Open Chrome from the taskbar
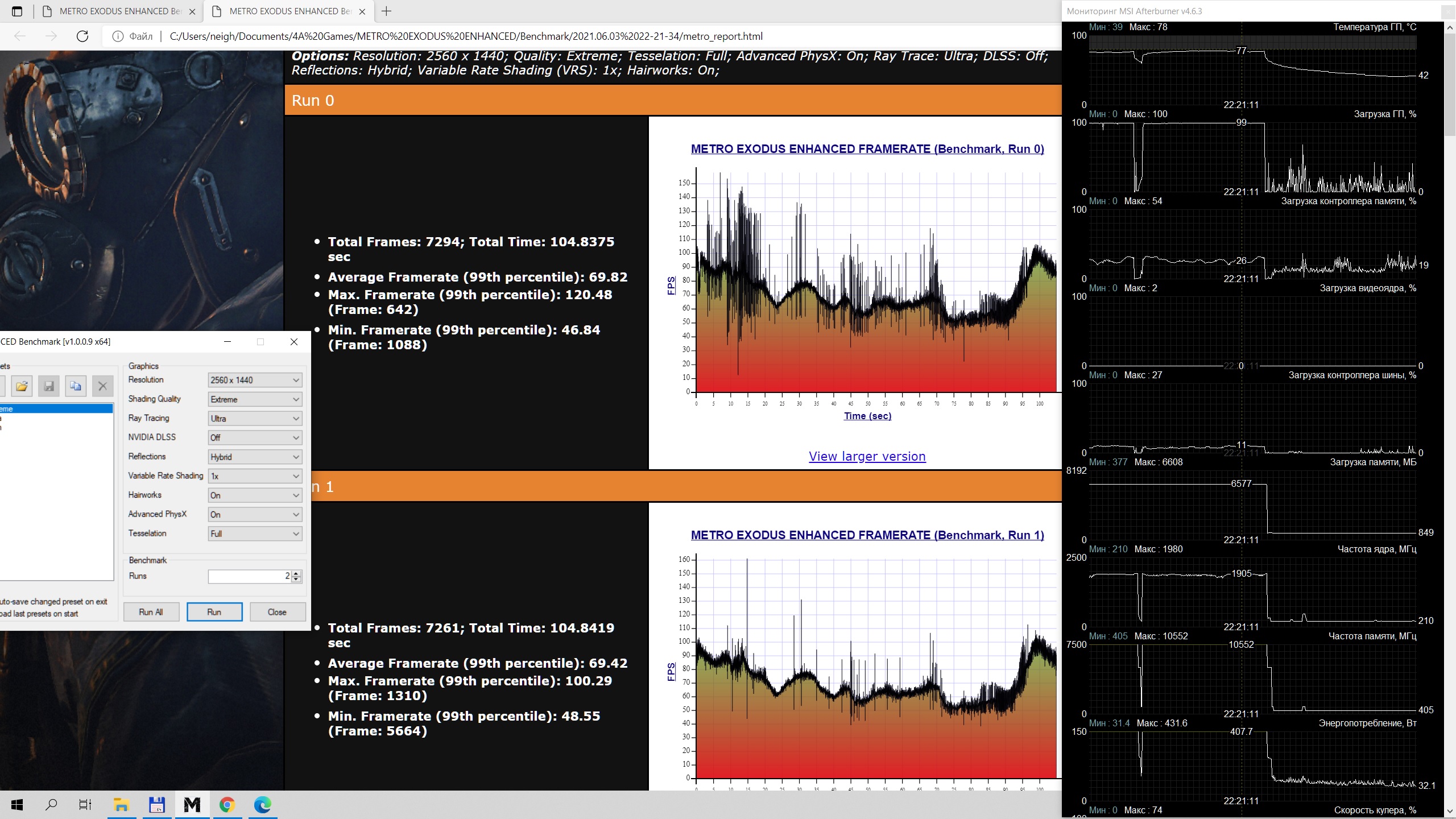 [x=227, y=804]
